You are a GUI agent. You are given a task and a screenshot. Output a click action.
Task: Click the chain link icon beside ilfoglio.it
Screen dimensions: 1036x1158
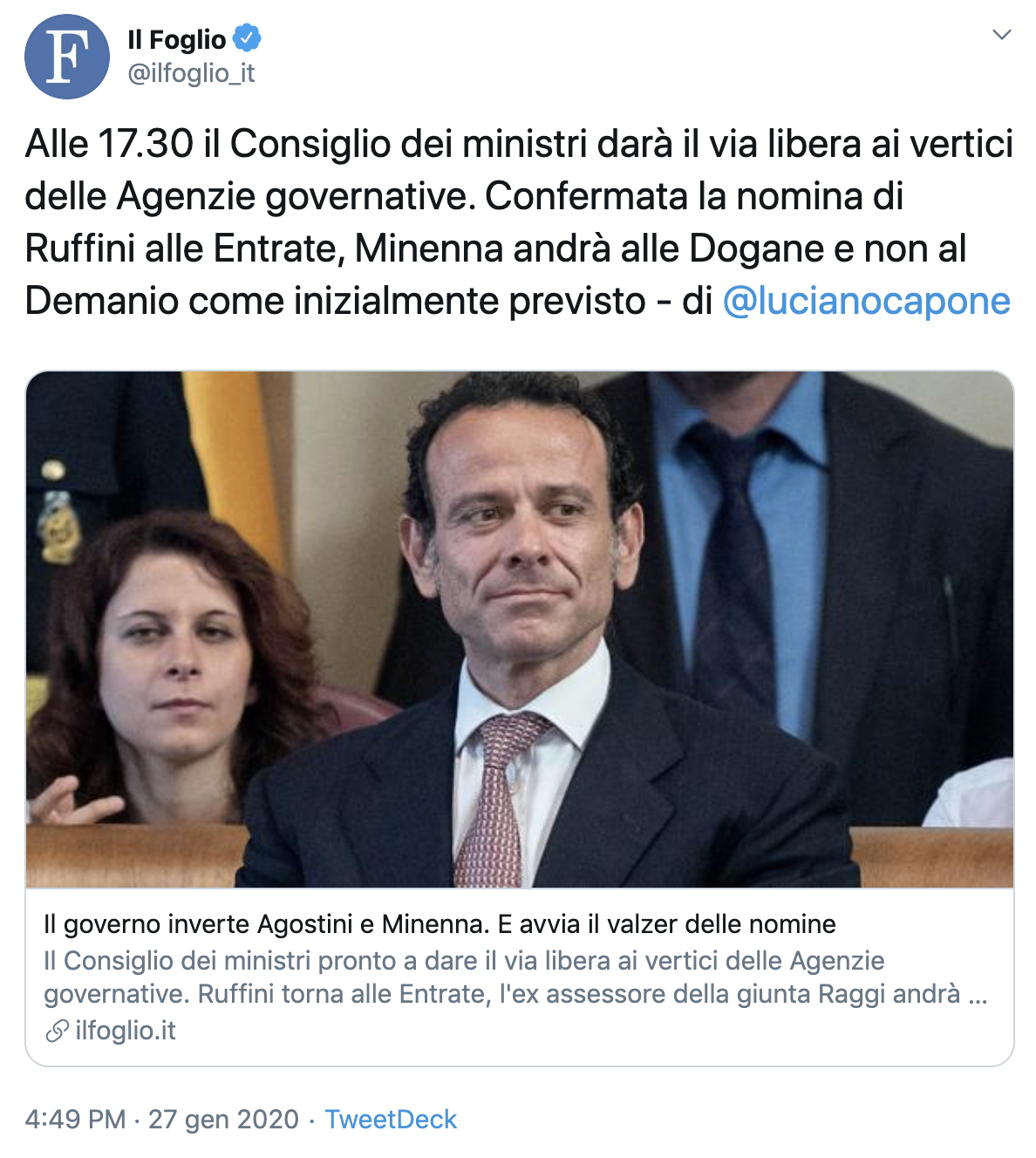[x=57, y=1032]
